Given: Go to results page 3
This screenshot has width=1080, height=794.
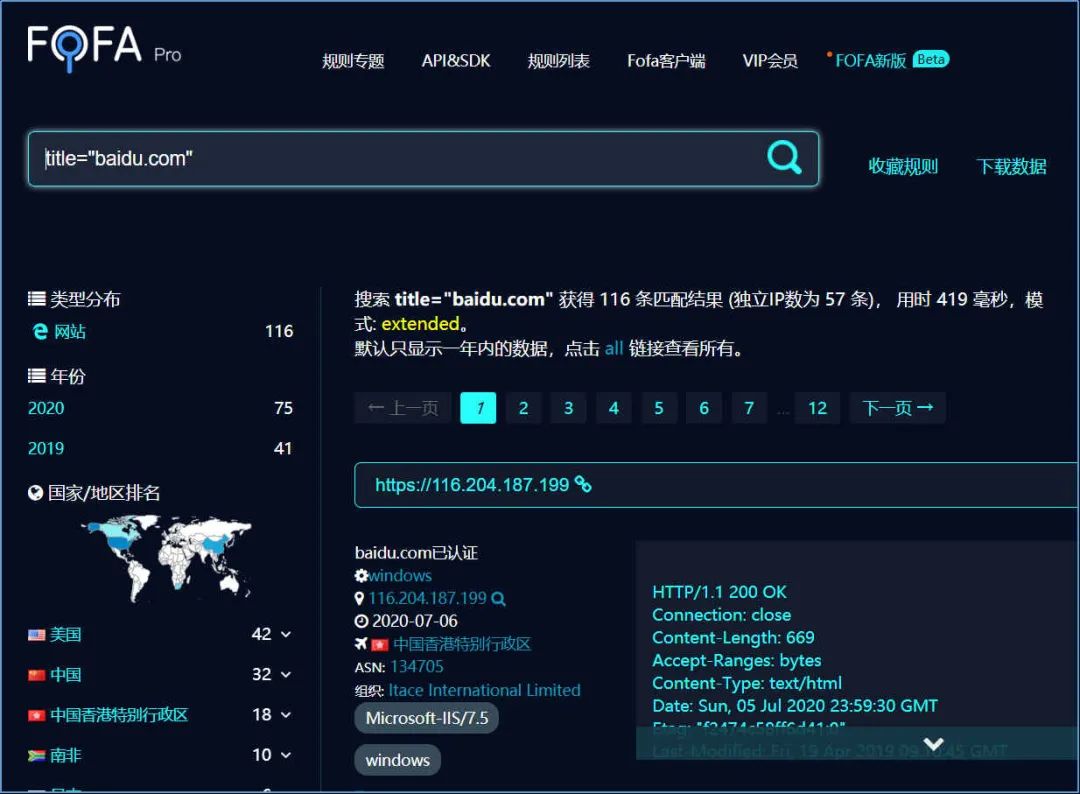Looking at the screenshot, I should coord(569,408).
